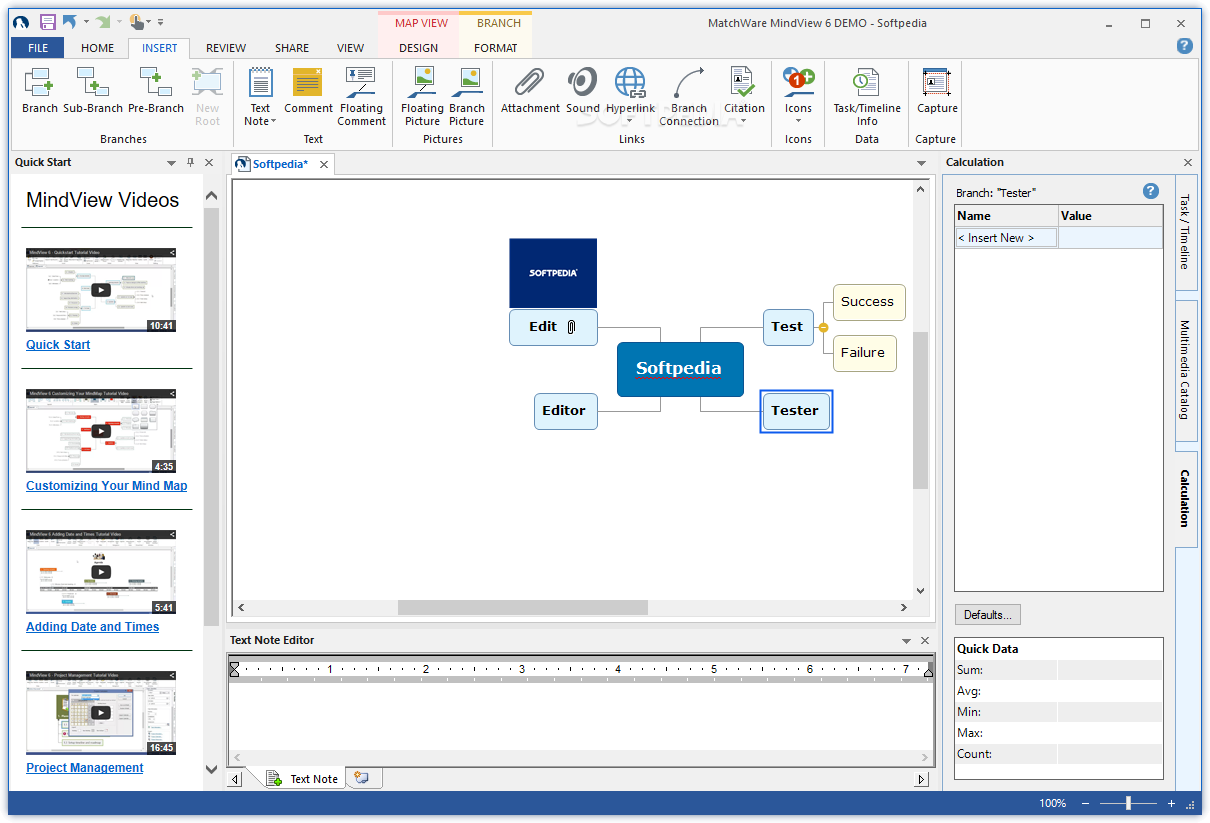Open the Quick Start video link
This screenshot has height=823, width=1210.
[58, 344]
